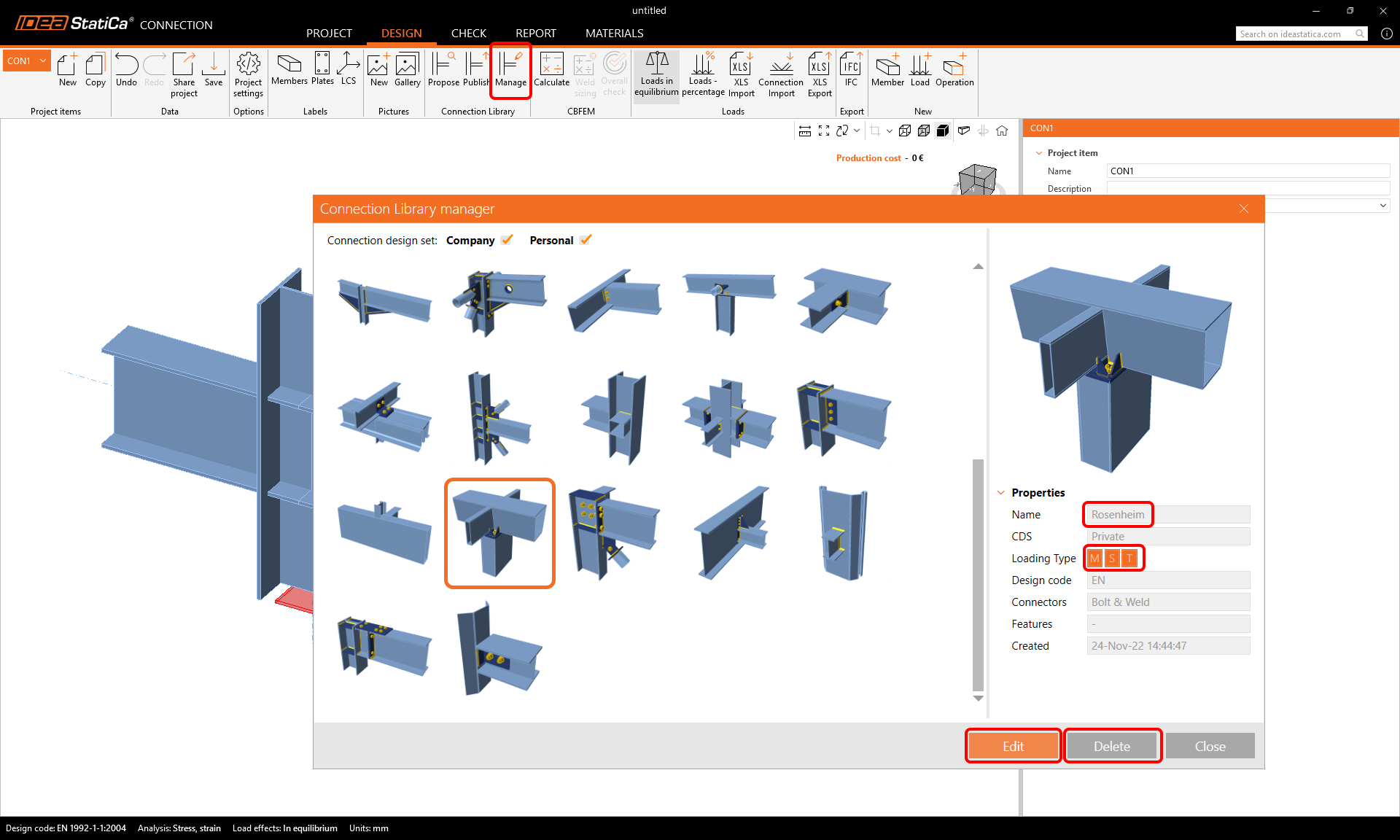The width and height of the screenshot is (1400, 840).
Task: Click the home view icon in viewport
Action: (1002, 131)
